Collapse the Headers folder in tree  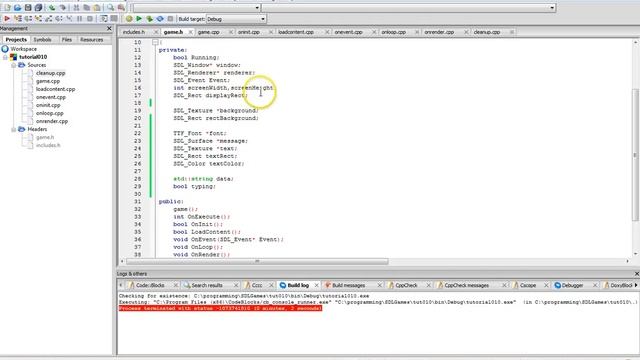click(x=13, y=129)
